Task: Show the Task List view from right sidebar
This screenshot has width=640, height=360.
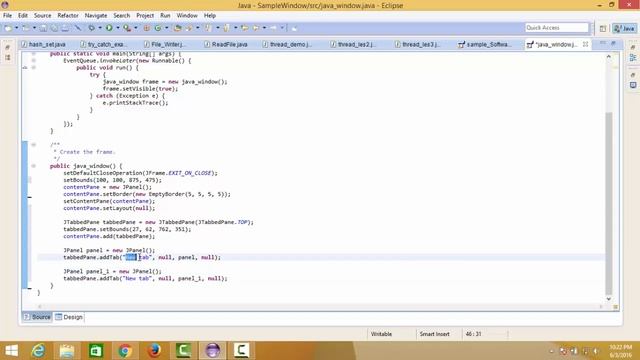Action: point(633,85)
